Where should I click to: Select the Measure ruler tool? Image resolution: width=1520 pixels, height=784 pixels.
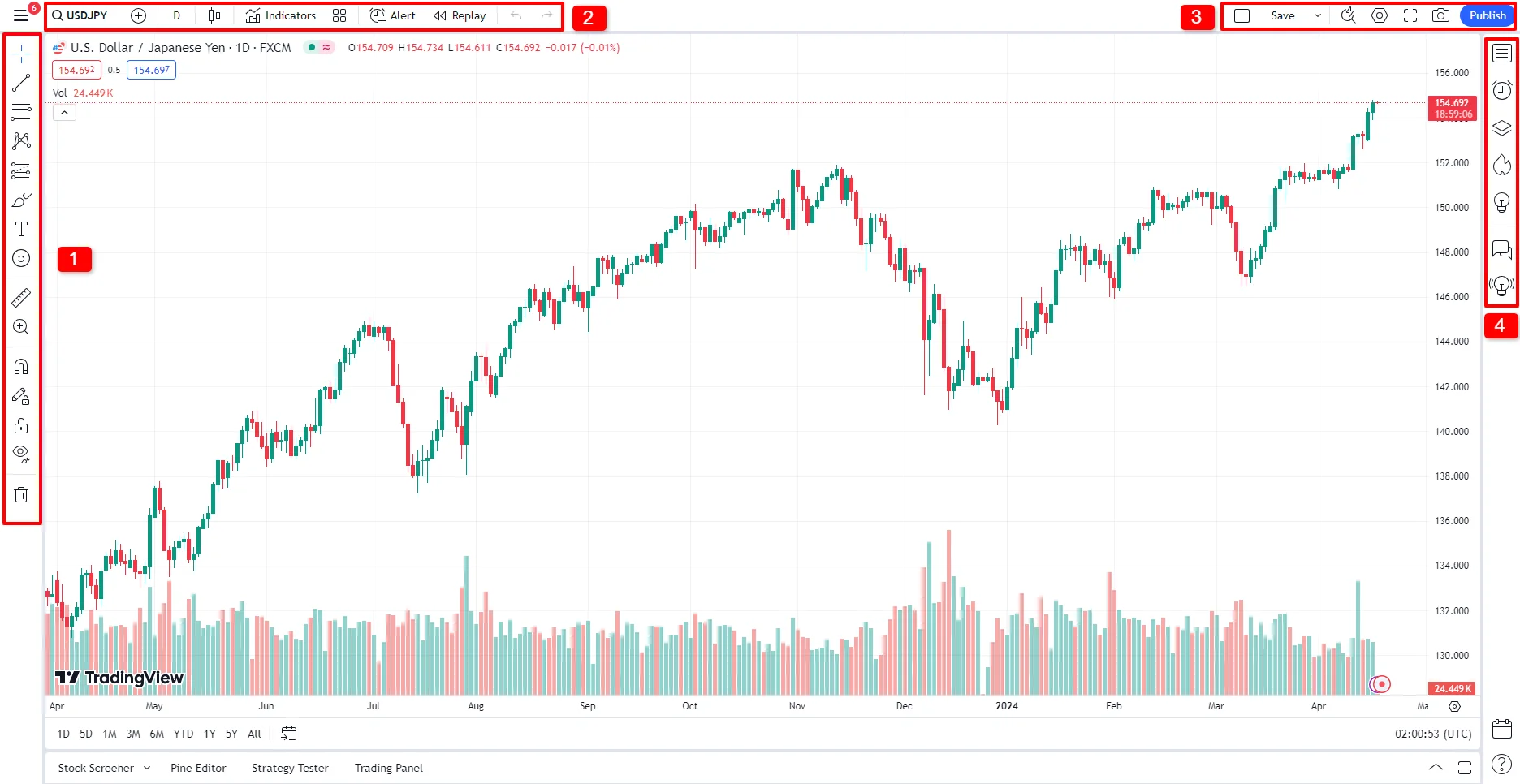[x=21, y=298]
